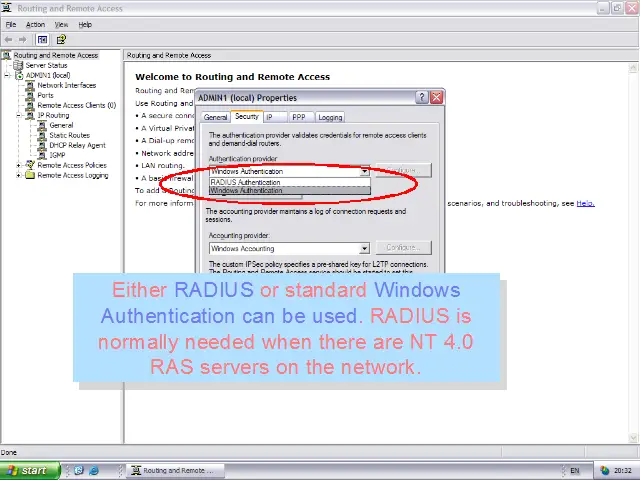Image resolution: width=640 pixels, height=480 pixels.
Task: Click the system tray icon near clock
Action: pyautogui.click(x=604, y=471)
